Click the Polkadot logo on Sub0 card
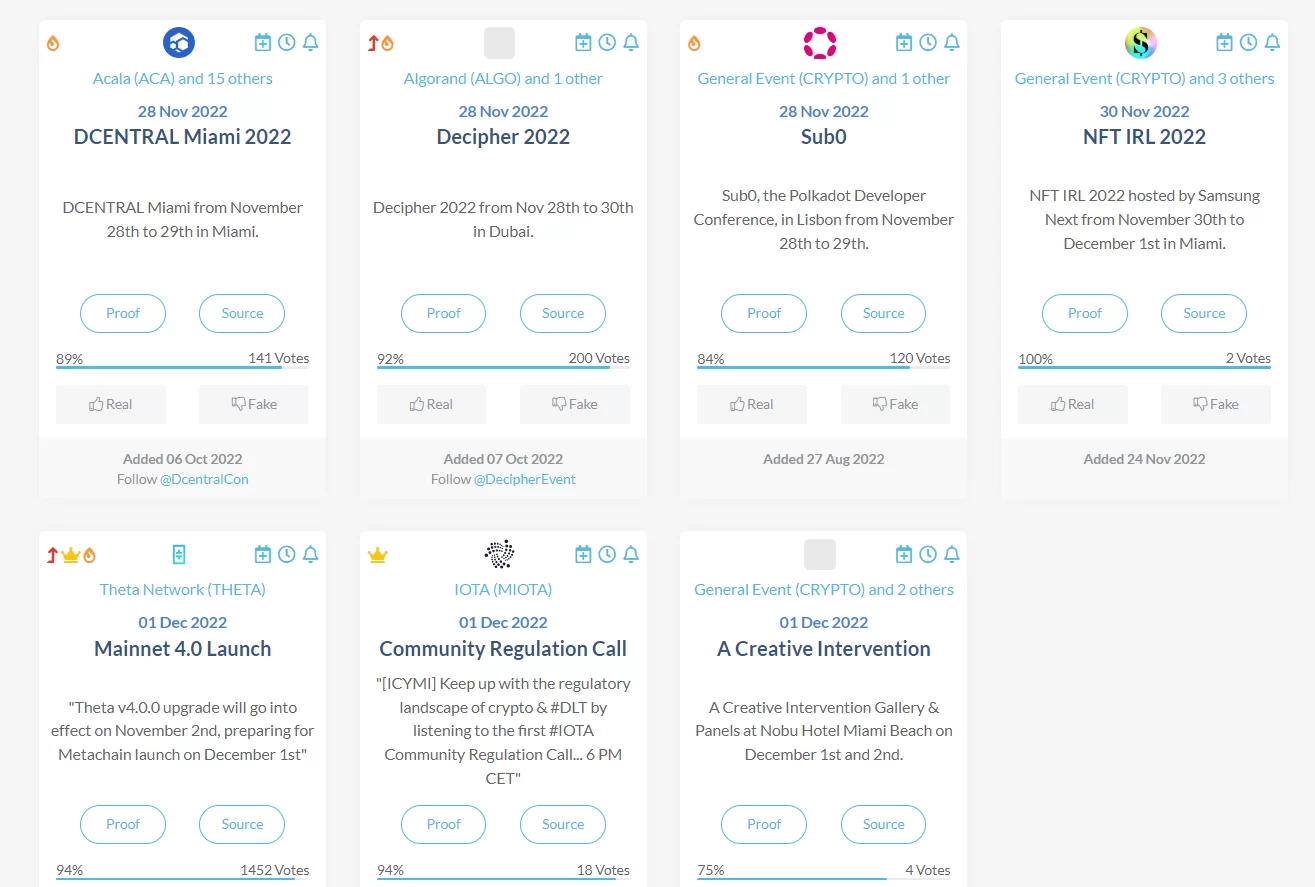 pos(820,43)
